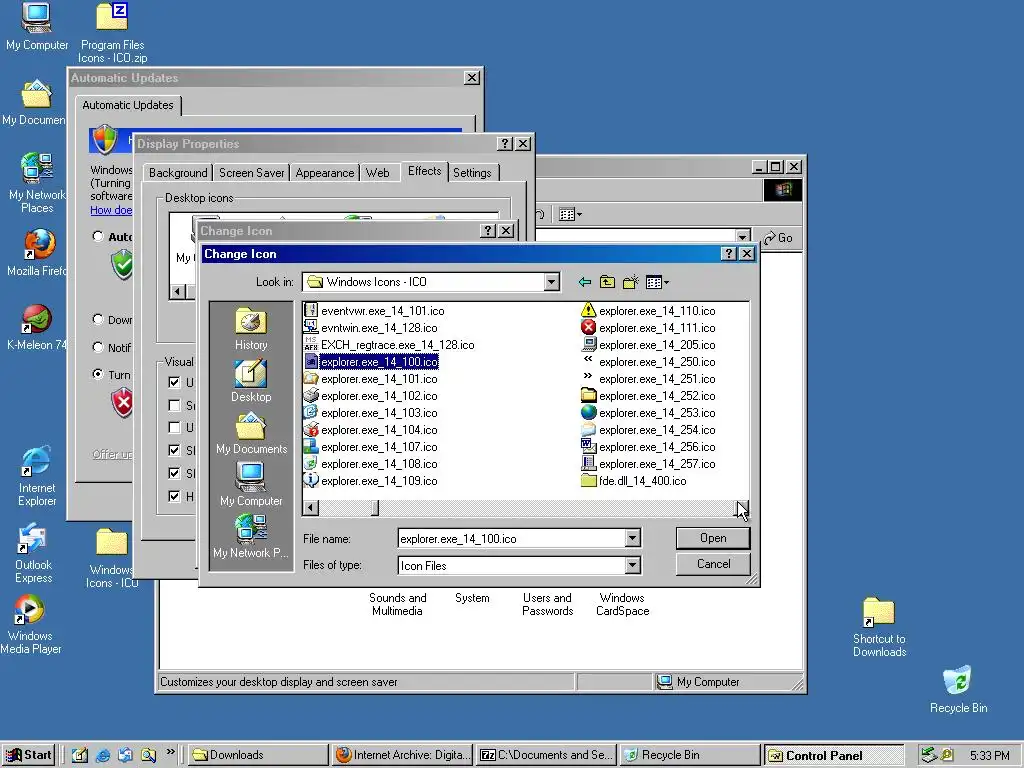Select explorer.exe_14_110.ico warning icon file
Image resolution: width=1024 pixels, height=768 pixels.
coord(648,311)
